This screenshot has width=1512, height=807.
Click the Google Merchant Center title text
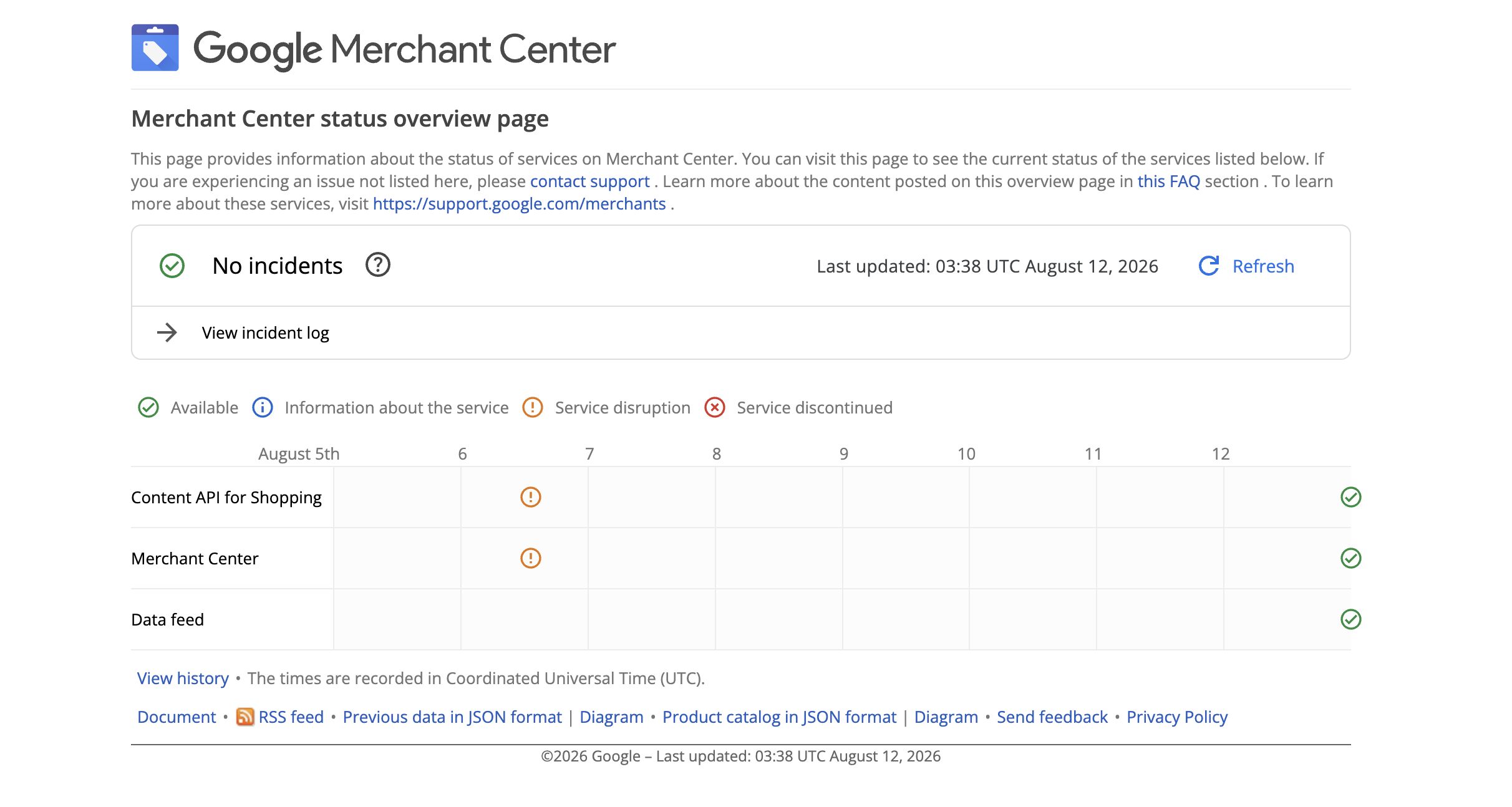[405, 49]
